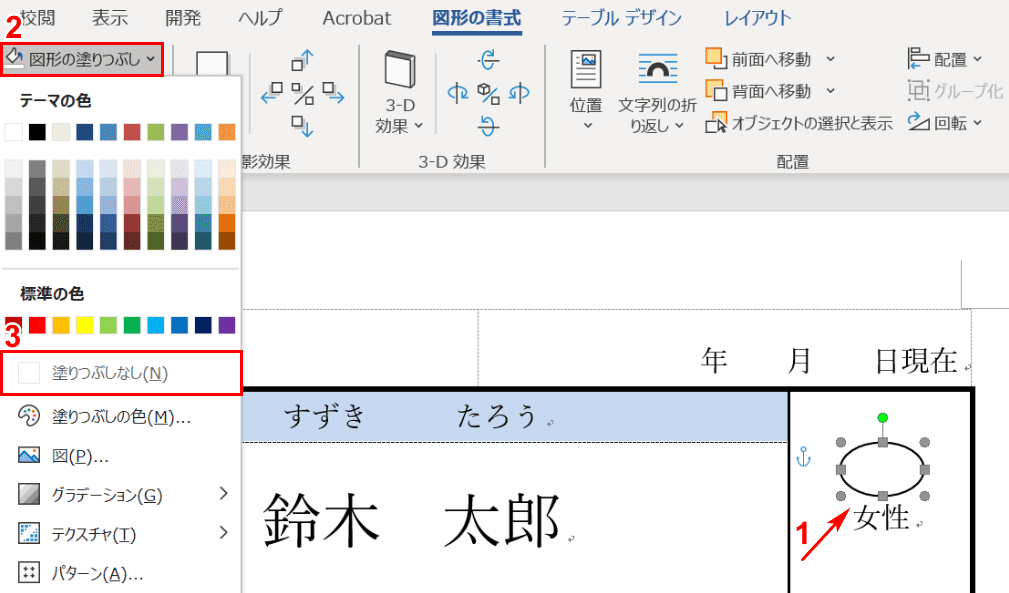Screen dimensions: 1009x593
Task: Click the 日現在 text
Action: pyautogui.click(x=917, y=361)
